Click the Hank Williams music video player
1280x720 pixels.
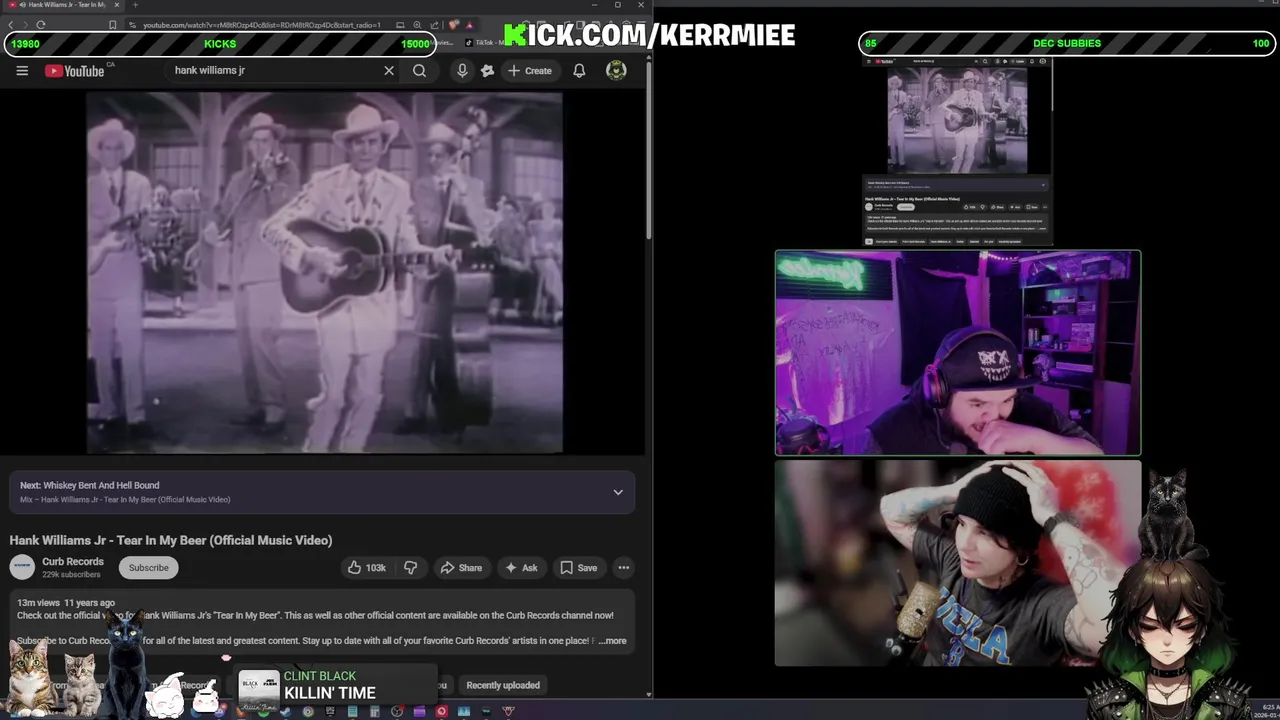(x=324, y=273)
